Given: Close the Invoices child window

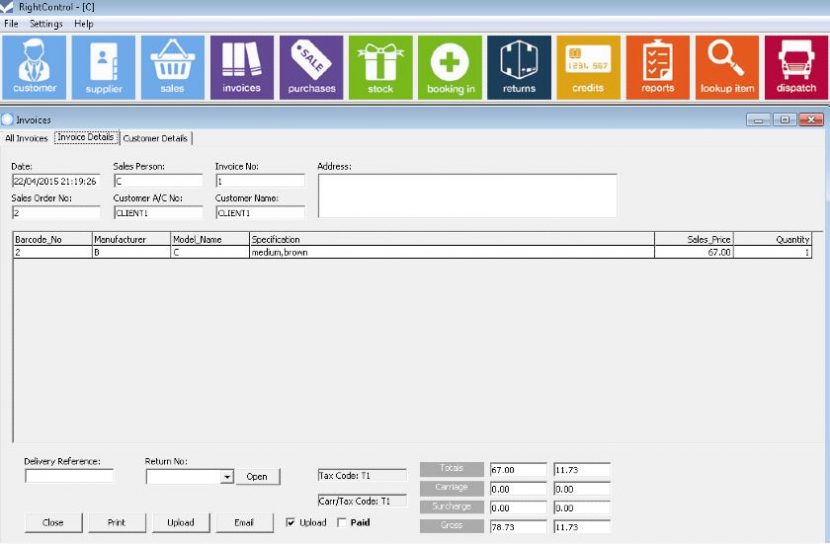Looking at the screenshot, I should [811, 120].
